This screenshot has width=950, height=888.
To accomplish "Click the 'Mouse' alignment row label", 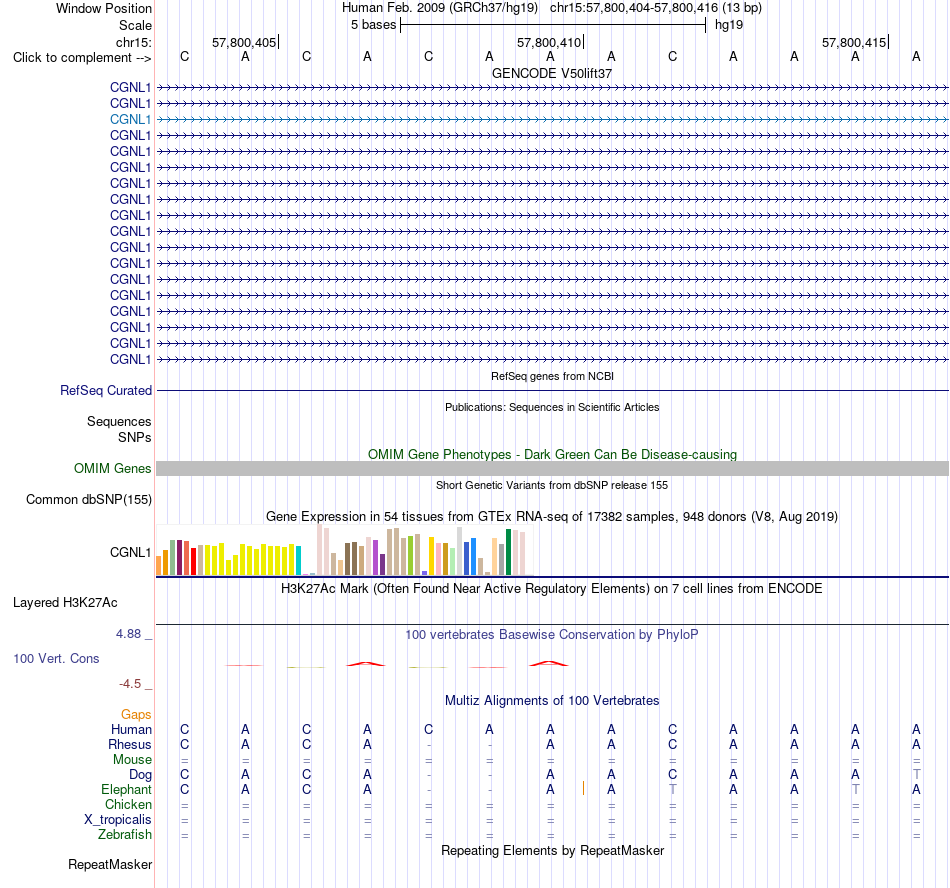I will coord(132,760).
